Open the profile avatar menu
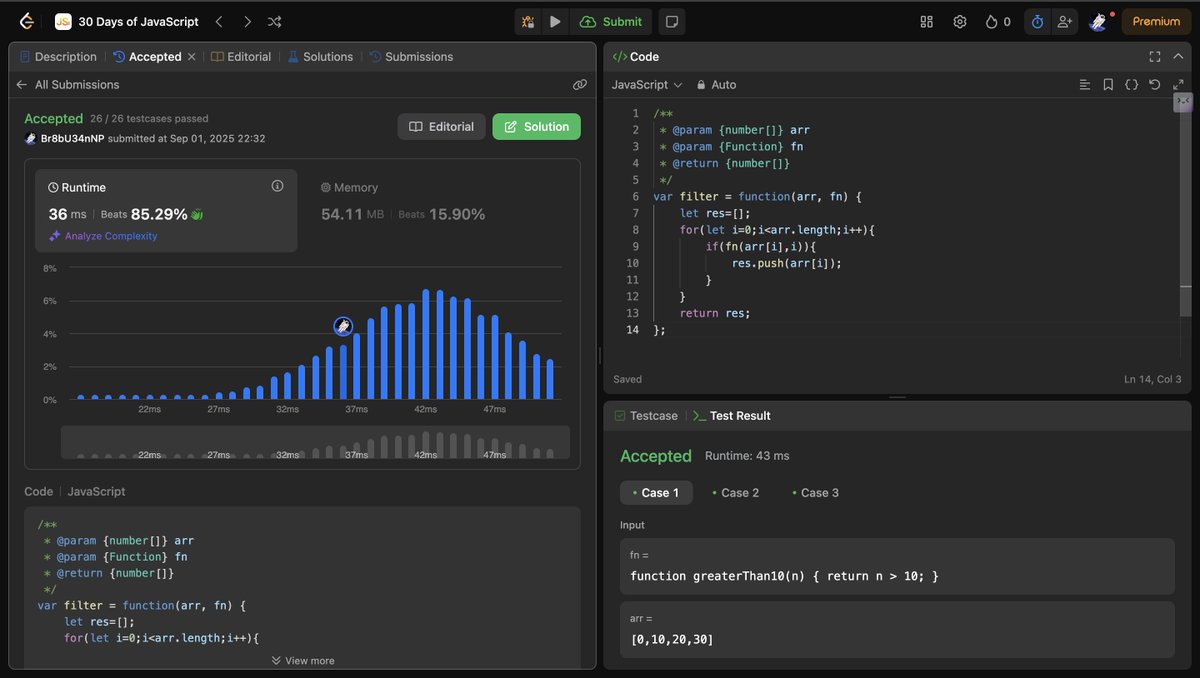This screenshot has height=678, width=1200. [x=1099, y=22]
